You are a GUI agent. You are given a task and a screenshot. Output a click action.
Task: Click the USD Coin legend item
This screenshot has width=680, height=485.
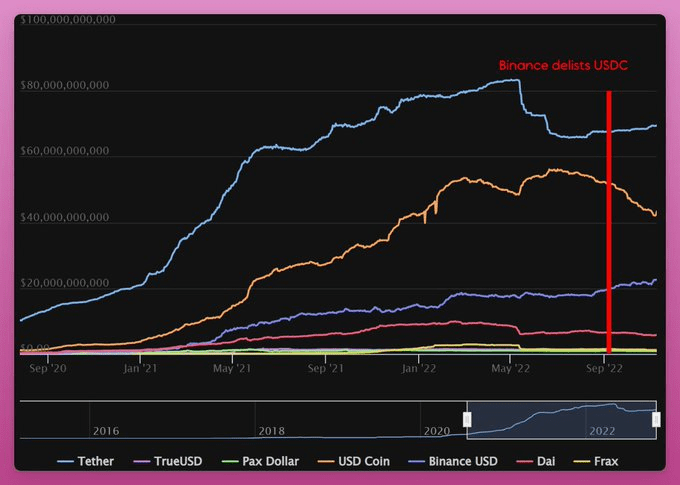[363, 461]
